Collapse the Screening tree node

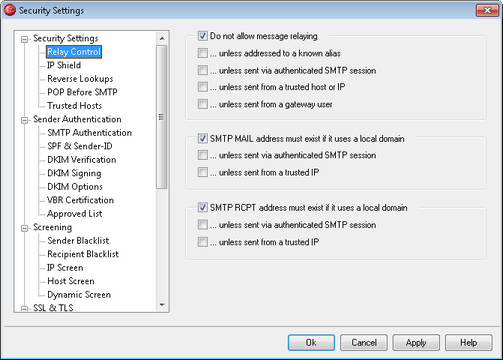coord(24,228)
